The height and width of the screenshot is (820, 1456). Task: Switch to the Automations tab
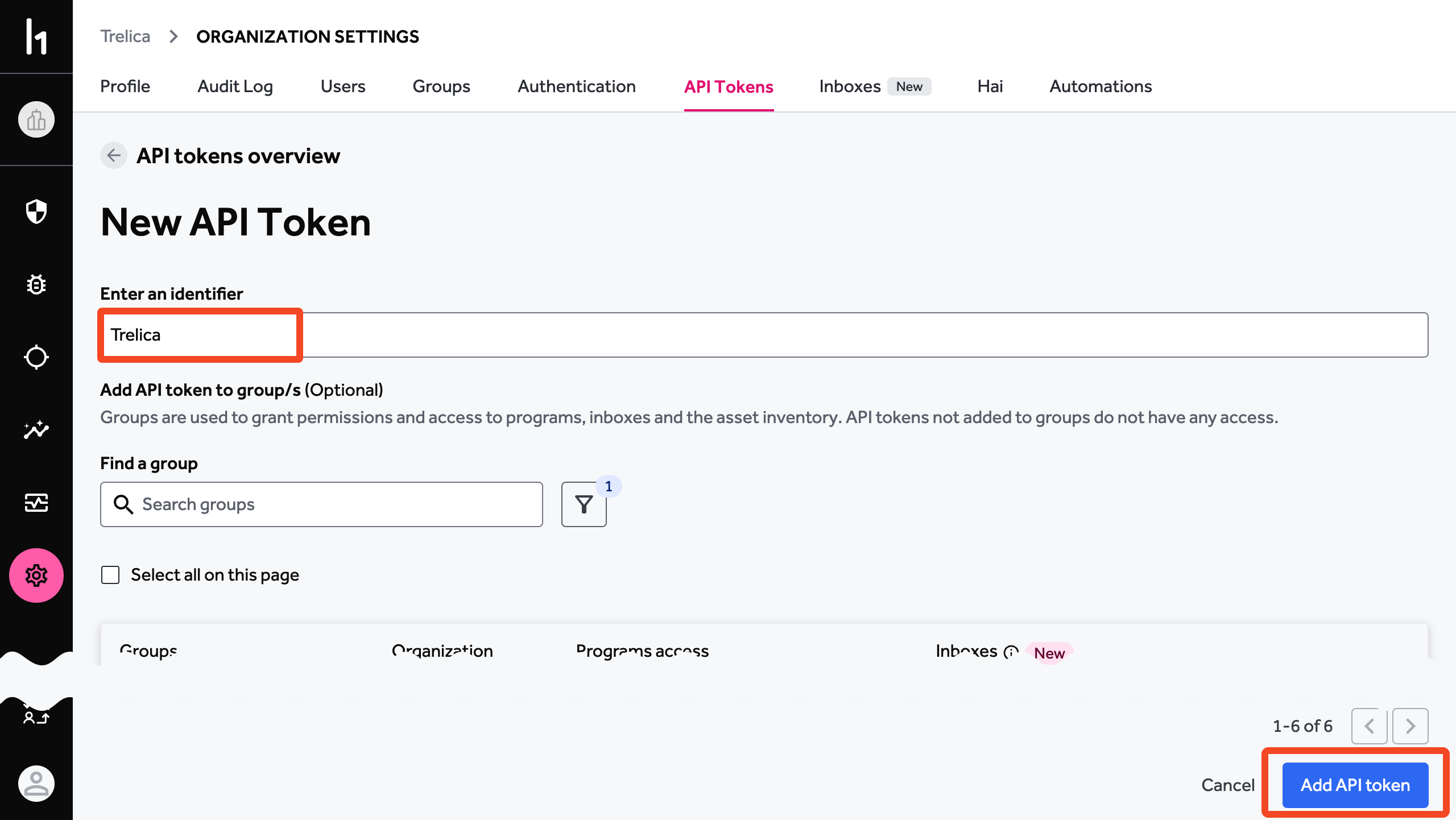tap(1101, 86)
